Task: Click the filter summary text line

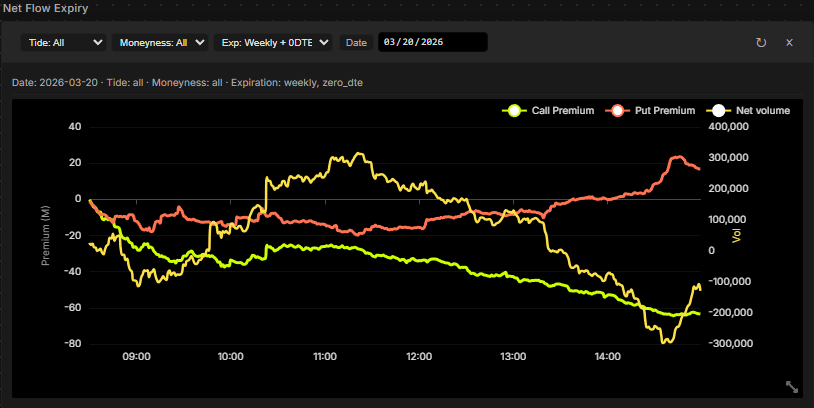Action: 187,81
